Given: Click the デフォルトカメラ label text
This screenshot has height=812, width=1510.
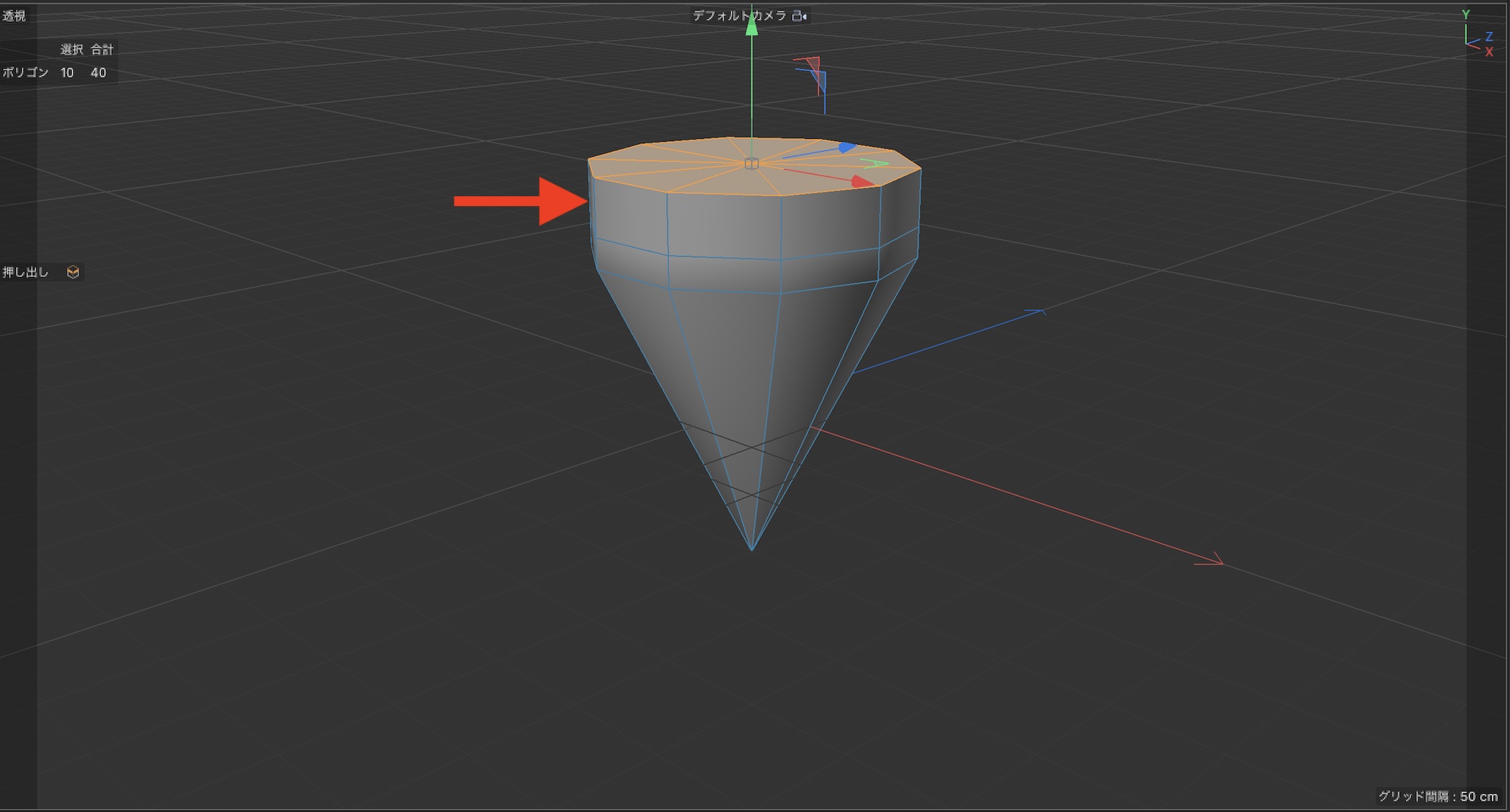Looking at the screenshot, I should coord(739,16).
